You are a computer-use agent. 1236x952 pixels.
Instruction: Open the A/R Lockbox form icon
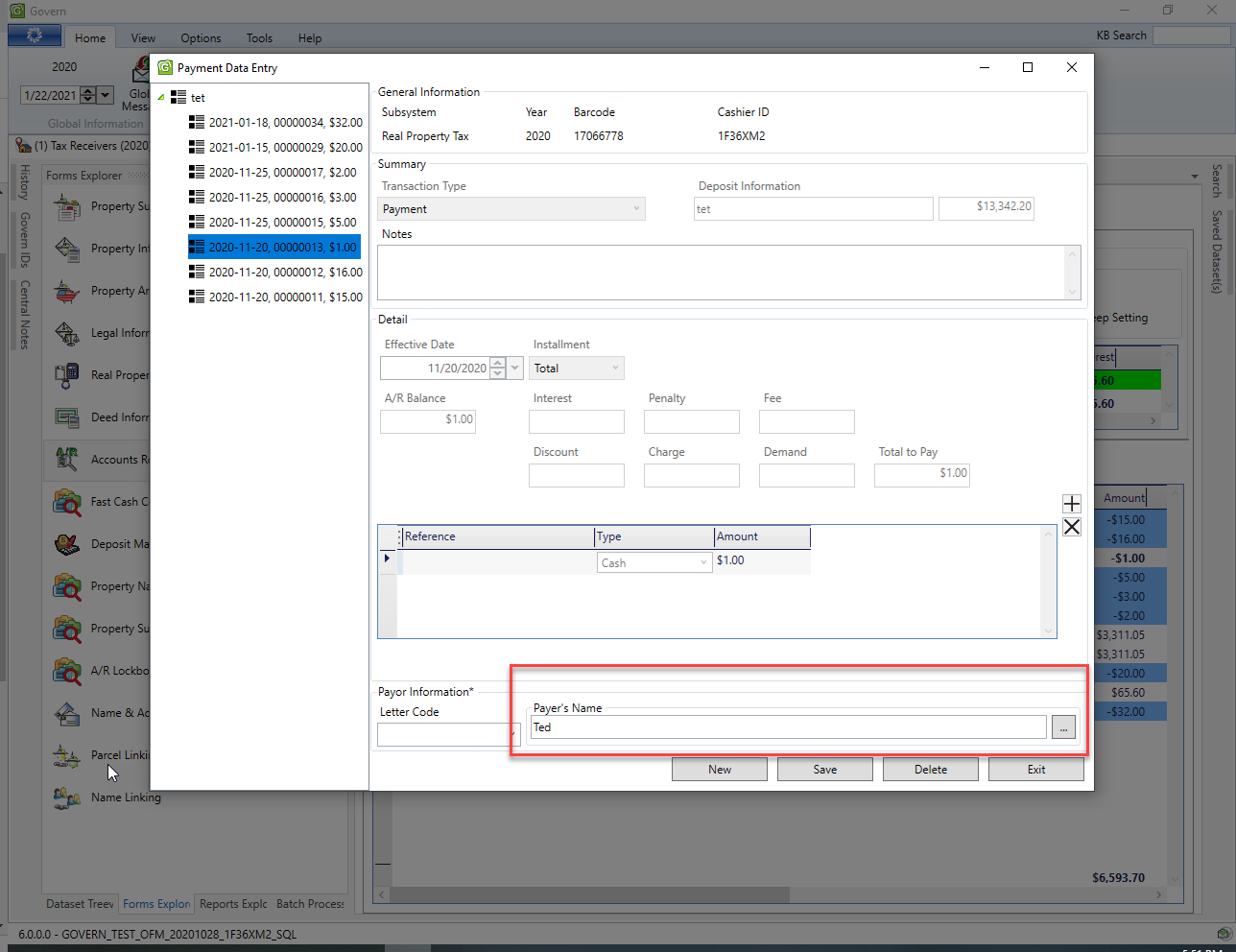(x=67, y=671)
